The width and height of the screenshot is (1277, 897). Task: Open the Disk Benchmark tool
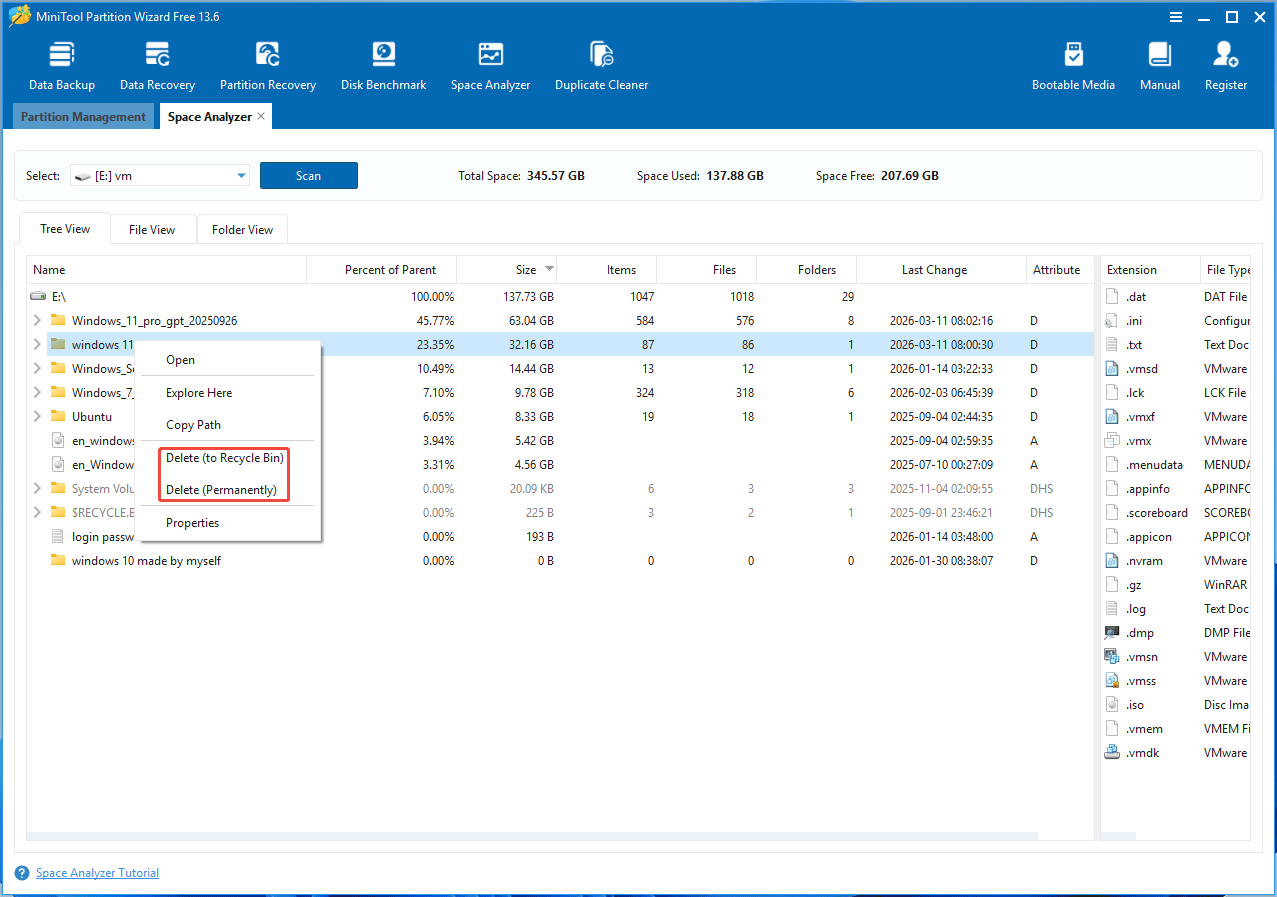[x=383, y=63]
